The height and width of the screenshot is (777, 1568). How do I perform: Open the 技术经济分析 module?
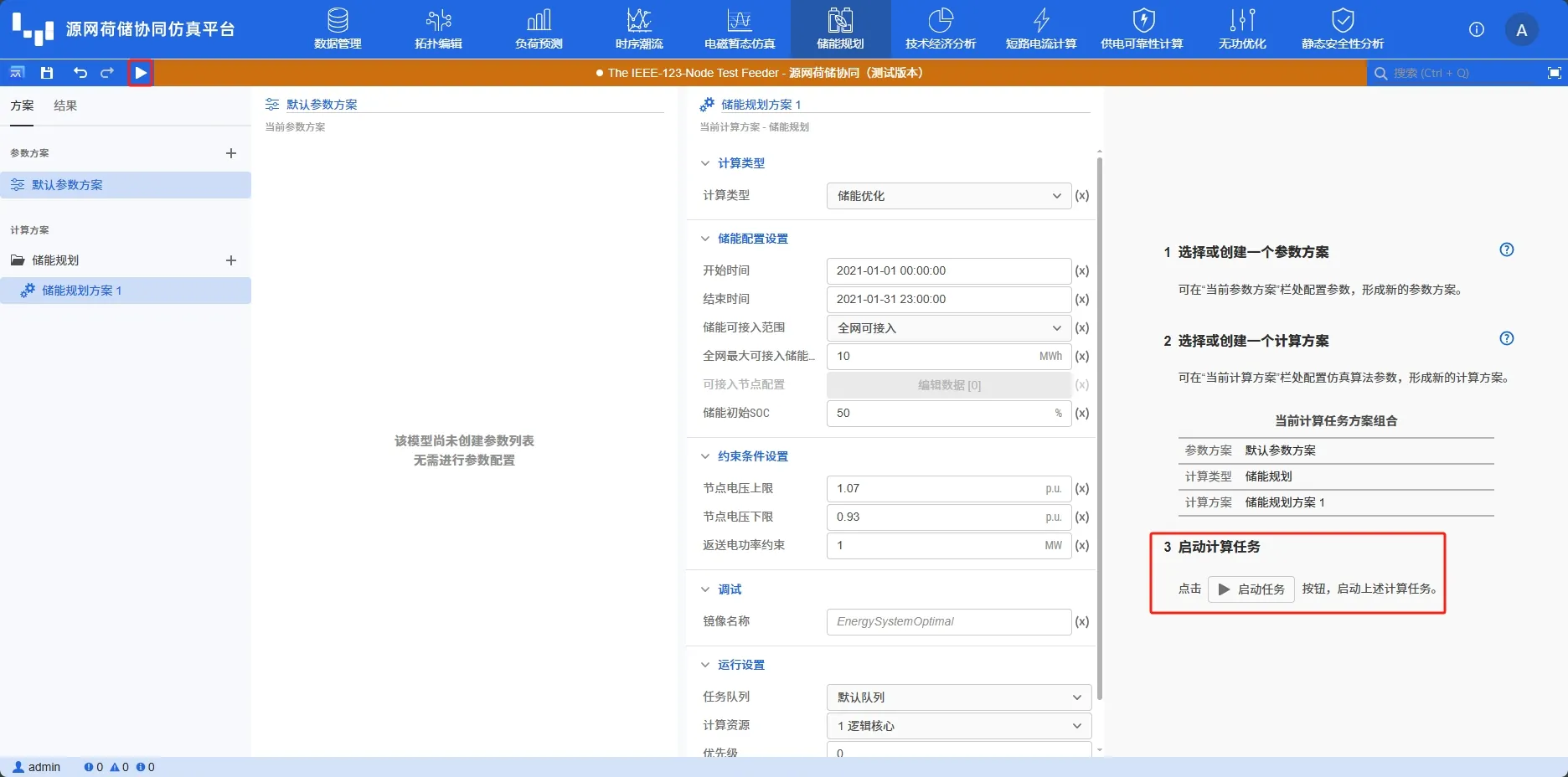(x=941, y=29)
